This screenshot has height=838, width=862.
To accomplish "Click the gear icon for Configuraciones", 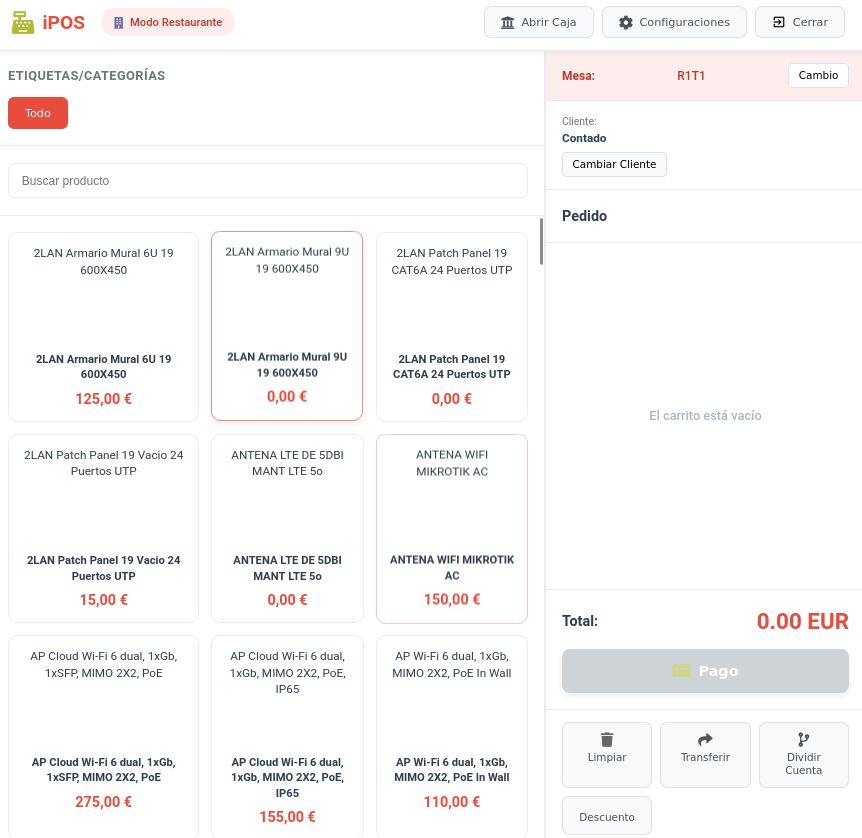I will 625,22.
